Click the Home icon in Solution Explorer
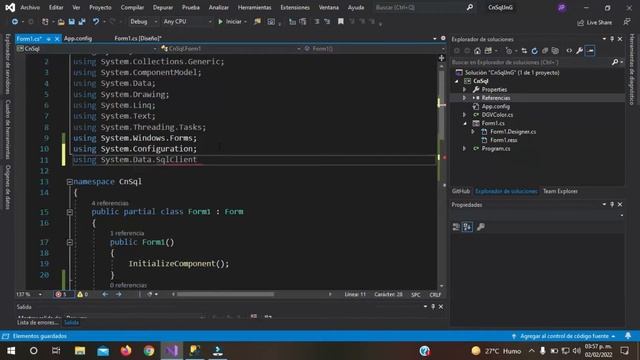Image resolution: width=640 pixels, height=360 pixels. (x=477, y=51)
